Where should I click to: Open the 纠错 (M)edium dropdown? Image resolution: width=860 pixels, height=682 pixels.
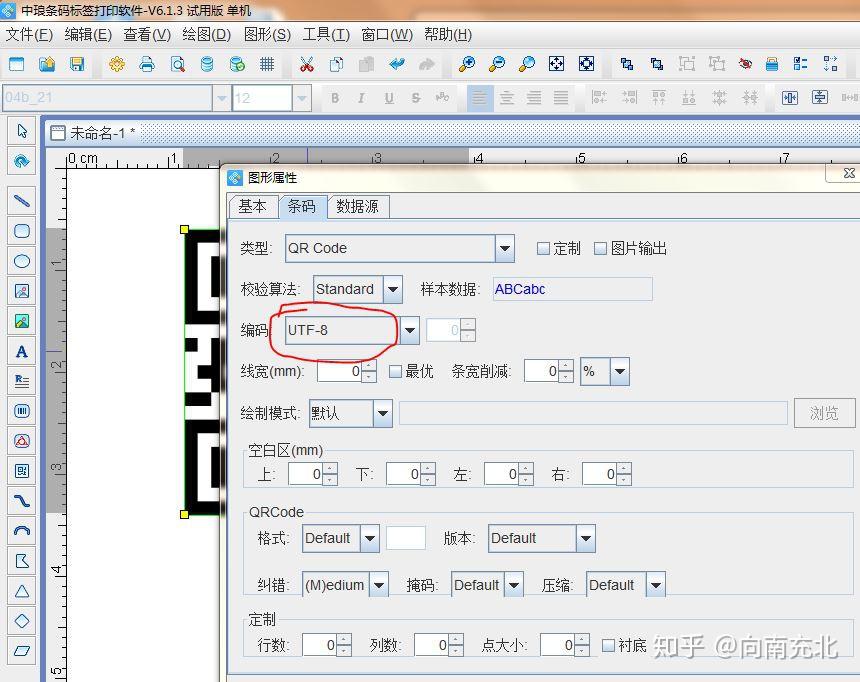[x=379, y=585]
